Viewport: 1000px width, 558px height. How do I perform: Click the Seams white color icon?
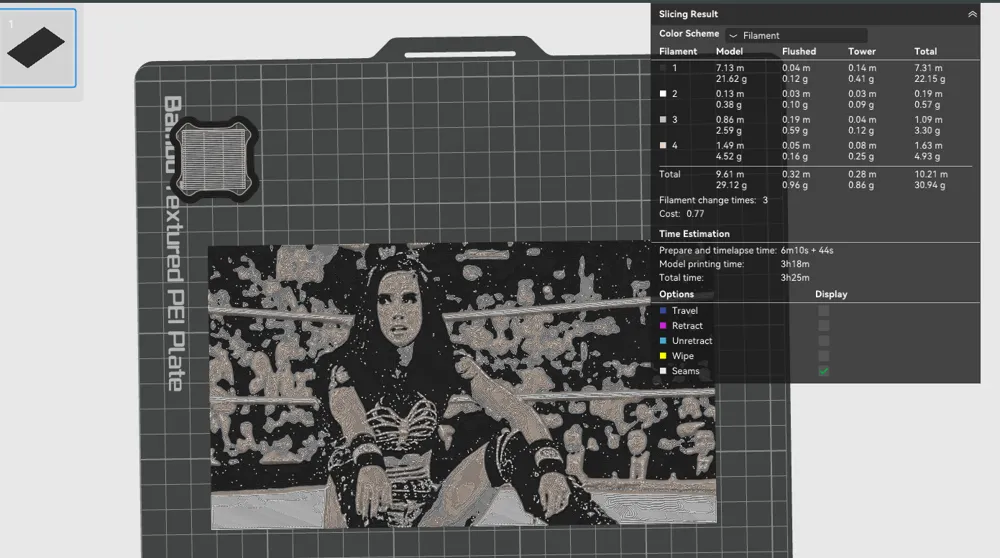click(663, 371)
